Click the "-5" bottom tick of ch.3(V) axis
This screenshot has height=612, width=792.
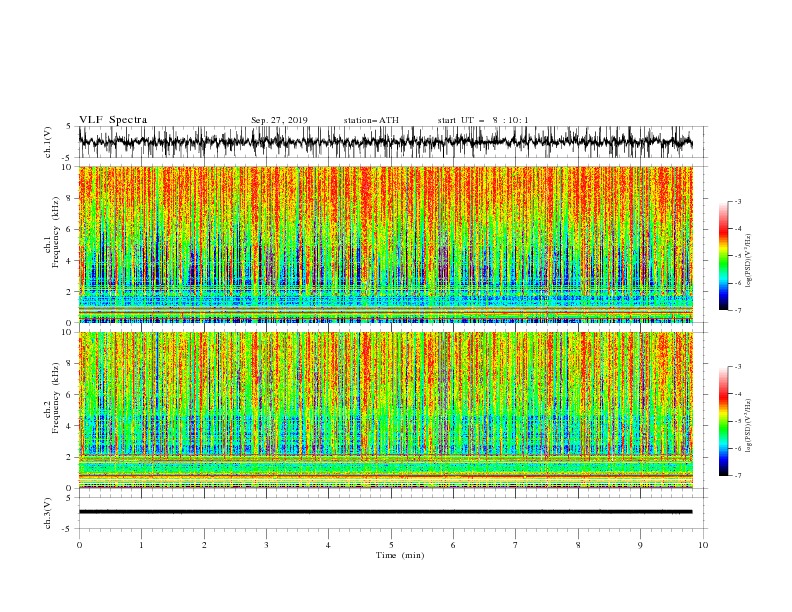68,529
